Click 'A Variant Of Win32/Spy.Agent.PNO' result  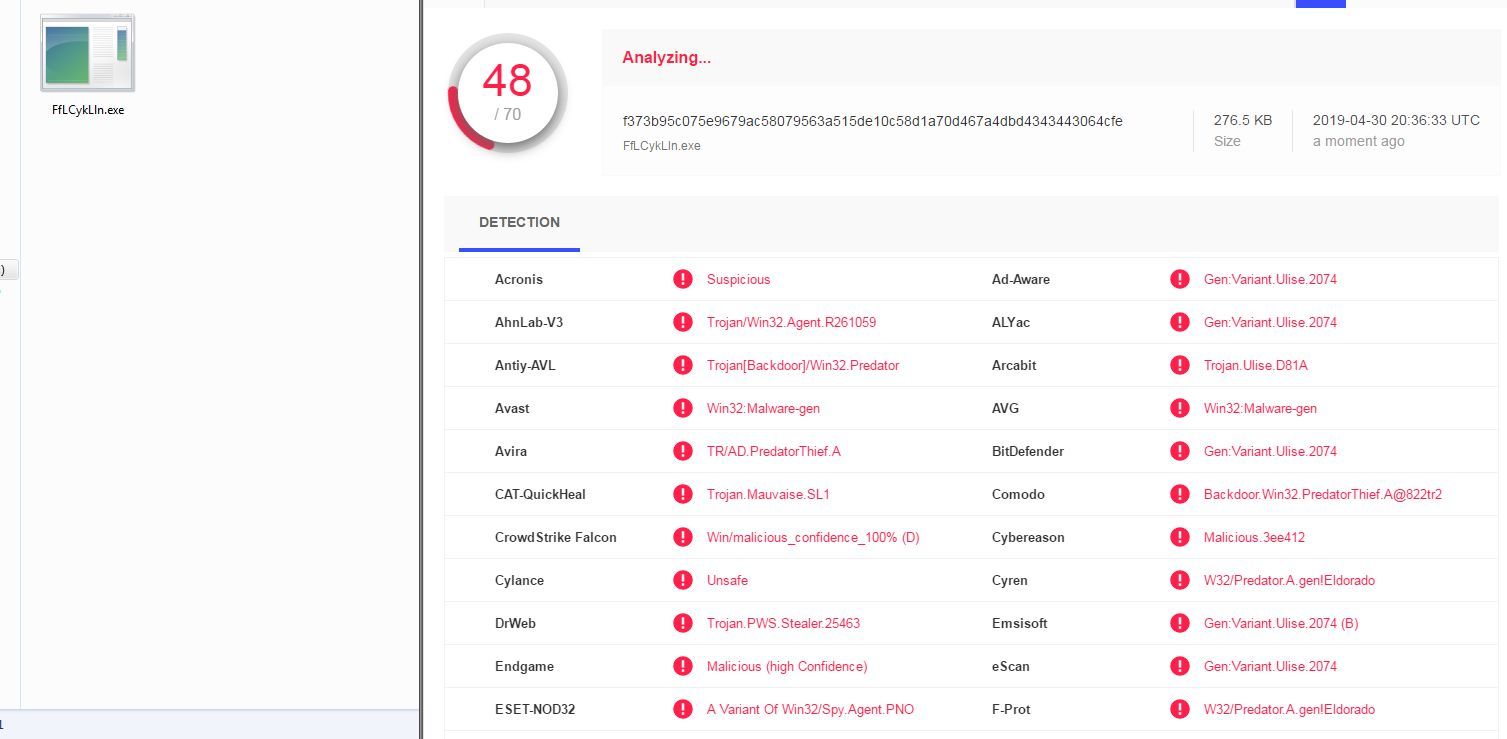(810, 710)
